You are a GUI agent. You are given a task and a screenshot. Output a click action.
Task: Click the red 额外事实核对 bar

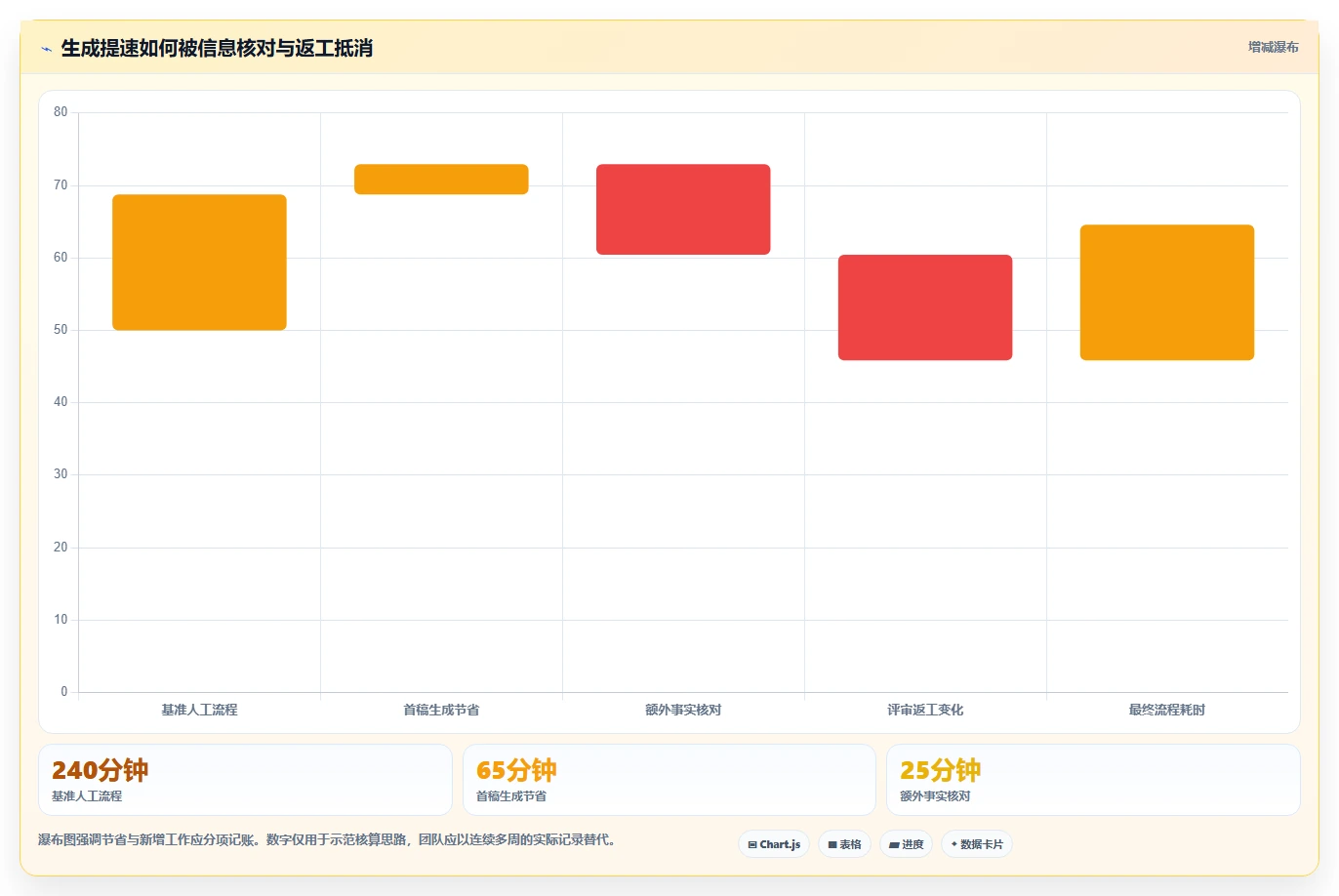click(x=683, y=210)
